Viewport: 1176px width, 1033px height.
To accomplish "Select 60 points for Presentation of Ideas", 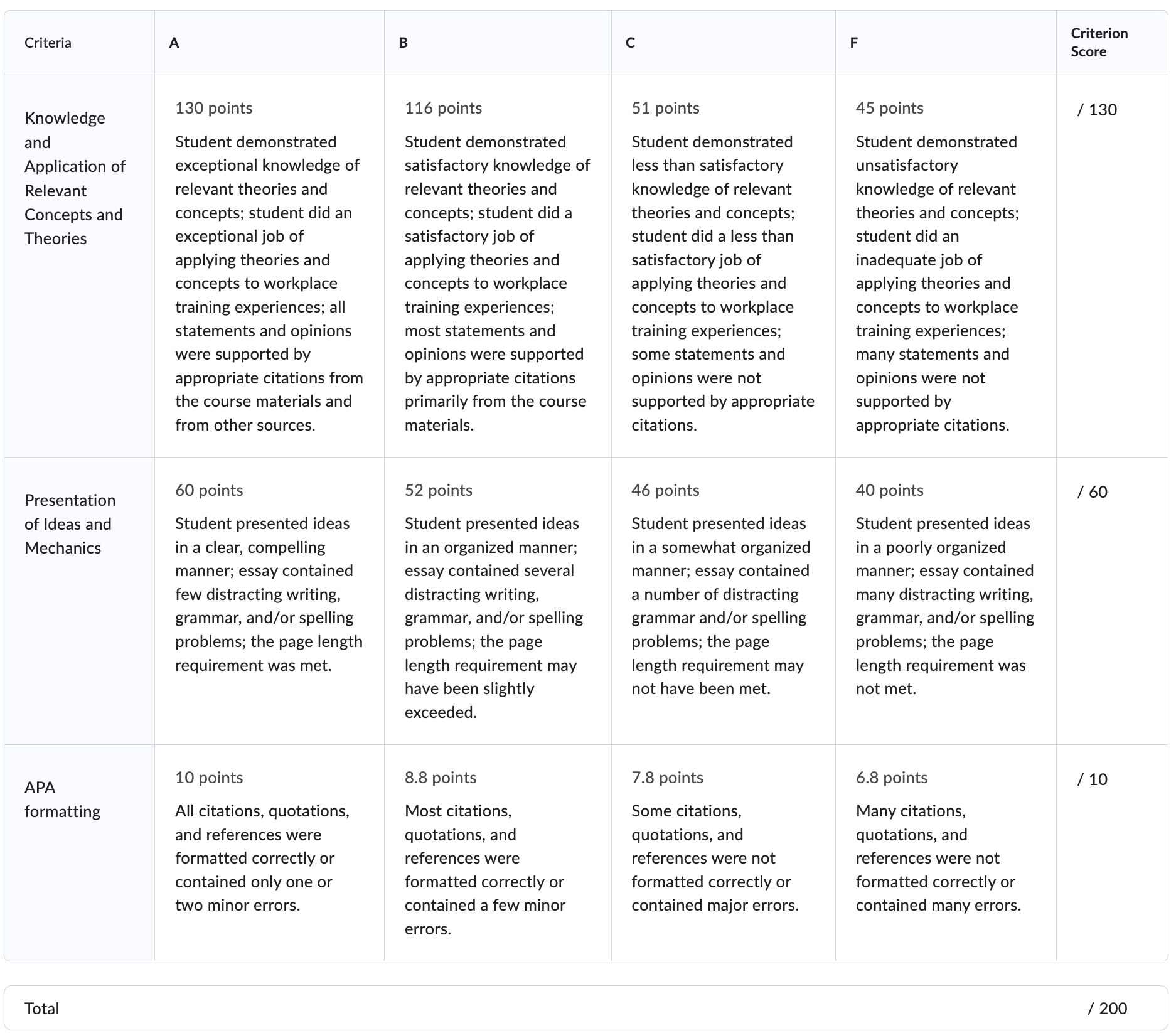I will [x=269, y=601].
